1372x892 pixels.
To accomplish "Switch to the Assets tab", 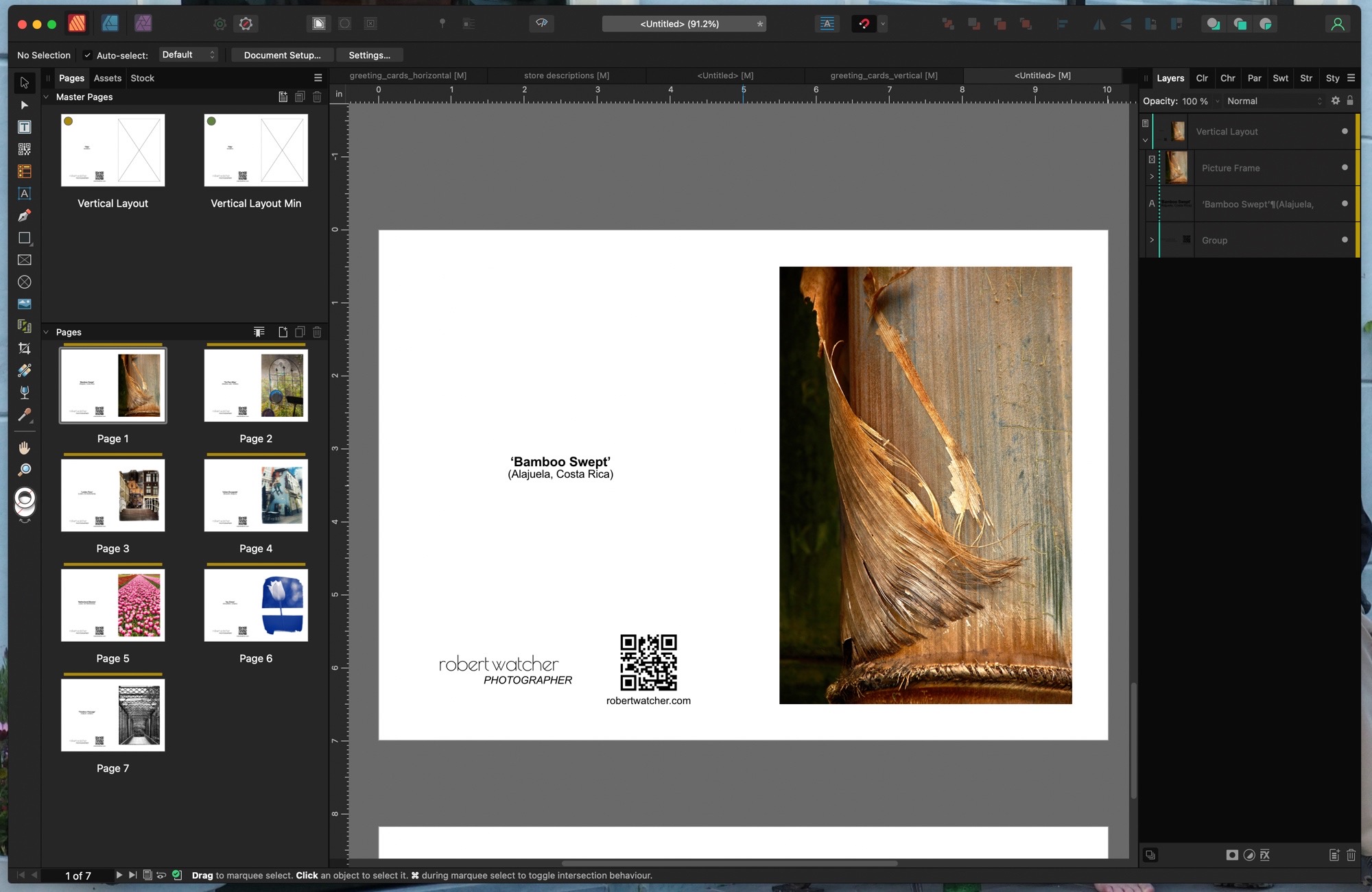I will pos(108,78).
